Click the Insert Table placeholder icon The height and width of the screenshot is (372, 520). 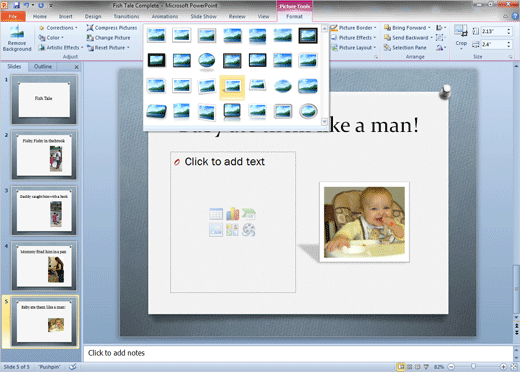tap(216, 214)
